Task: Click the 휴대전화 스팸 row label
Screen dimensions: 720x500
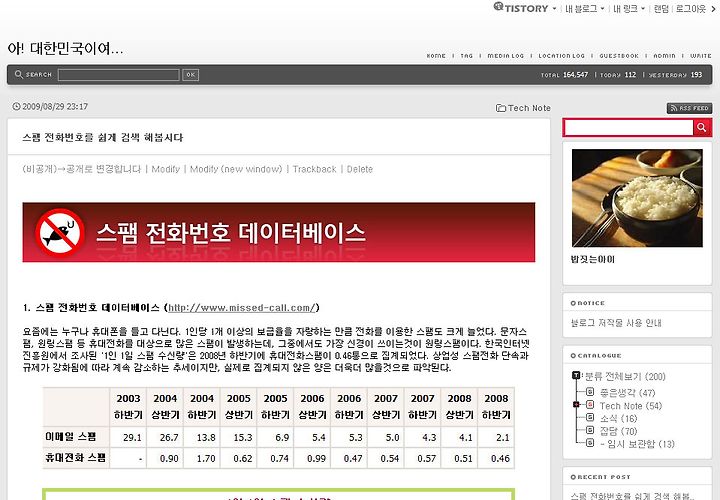Action: (75, 457)
